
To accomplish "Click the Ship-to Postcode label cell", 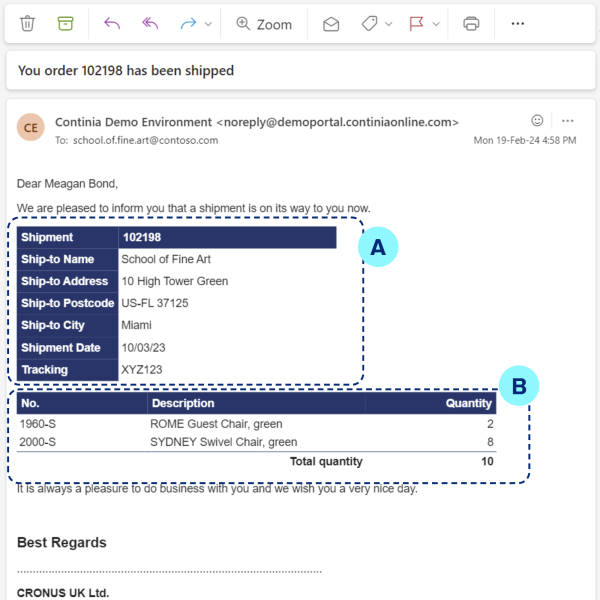I will coord(67,303).
